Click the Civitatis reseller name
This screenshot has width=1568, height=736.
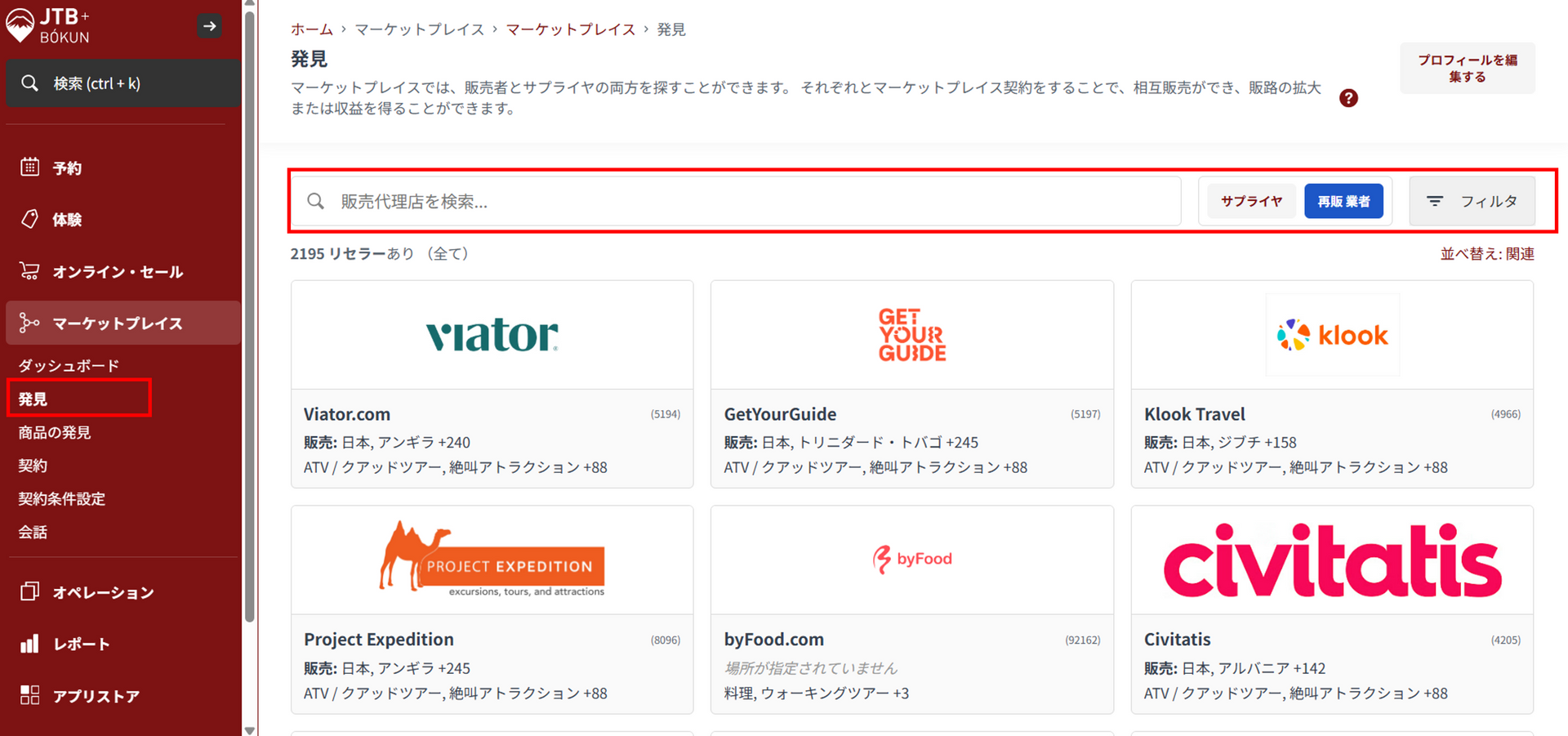point(1177,640)
